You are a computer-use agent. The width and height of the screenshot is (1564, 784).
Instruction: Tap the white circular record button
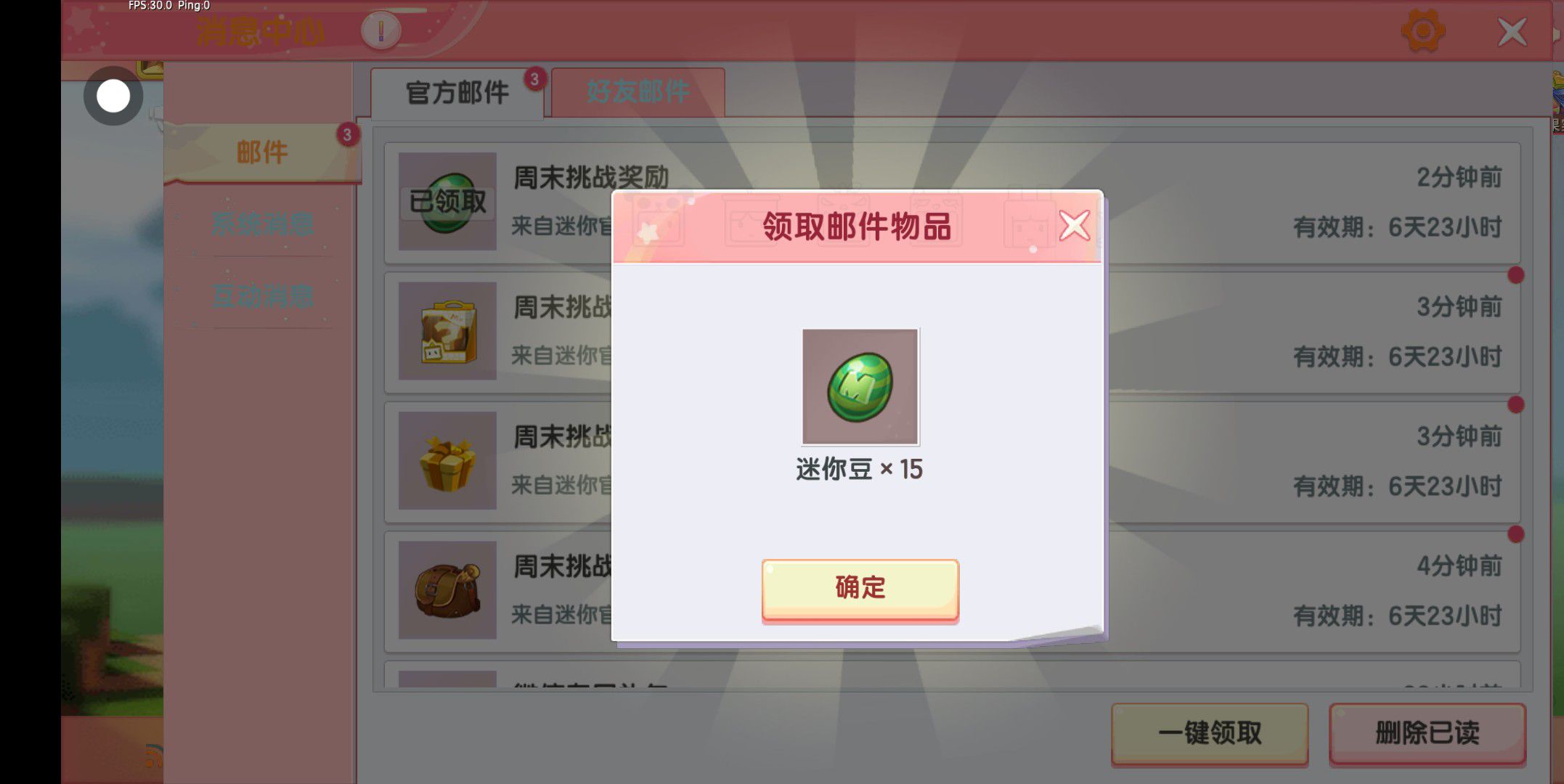coord(113,96)
